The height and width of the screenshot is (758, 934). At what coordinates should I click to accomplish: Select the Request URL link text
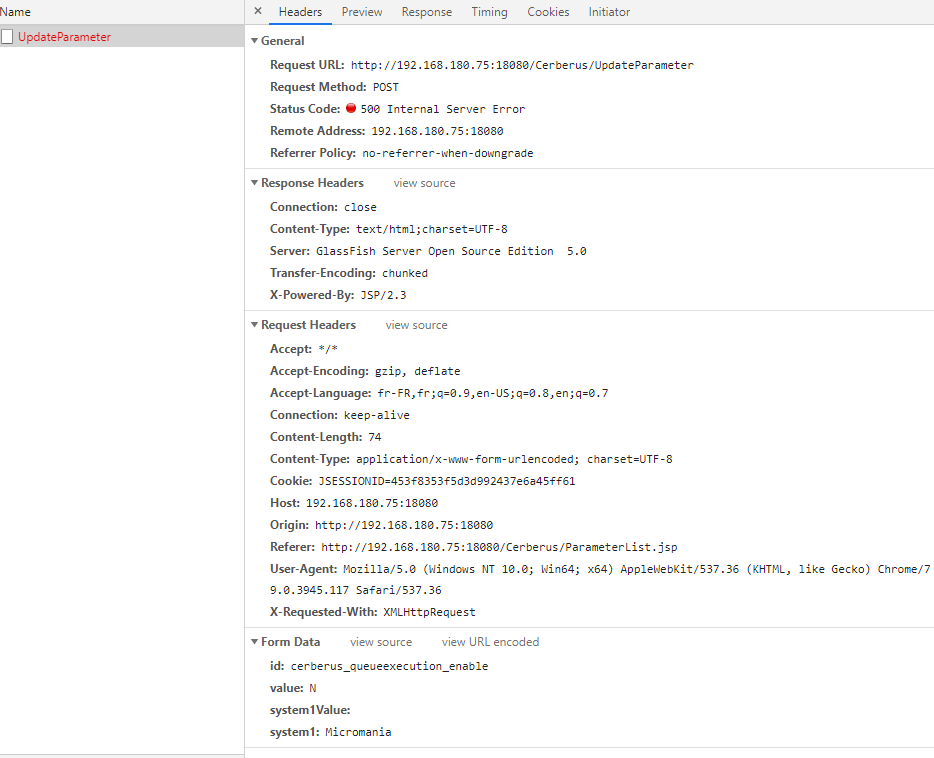pos(520,64)
